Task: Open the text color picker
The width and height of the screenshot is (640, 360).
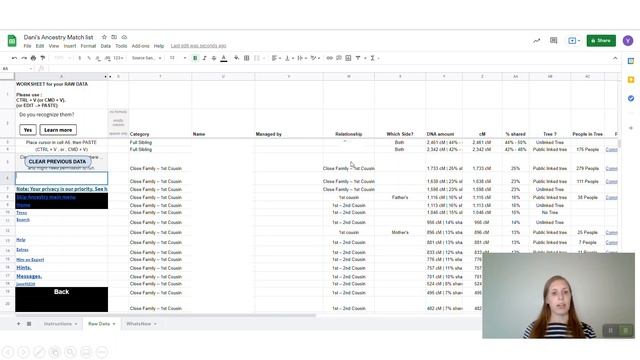Action: [x=224, y=58]
